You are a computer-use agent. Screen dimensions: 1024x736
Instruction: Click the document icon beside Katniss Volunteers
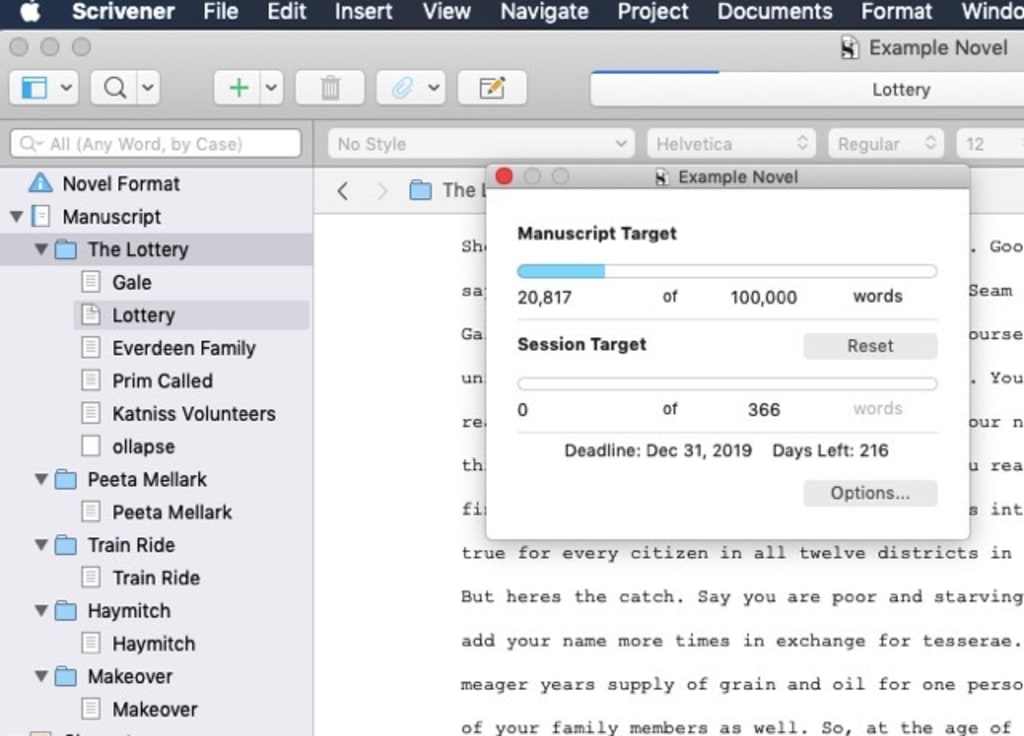(x=91, y=413)
